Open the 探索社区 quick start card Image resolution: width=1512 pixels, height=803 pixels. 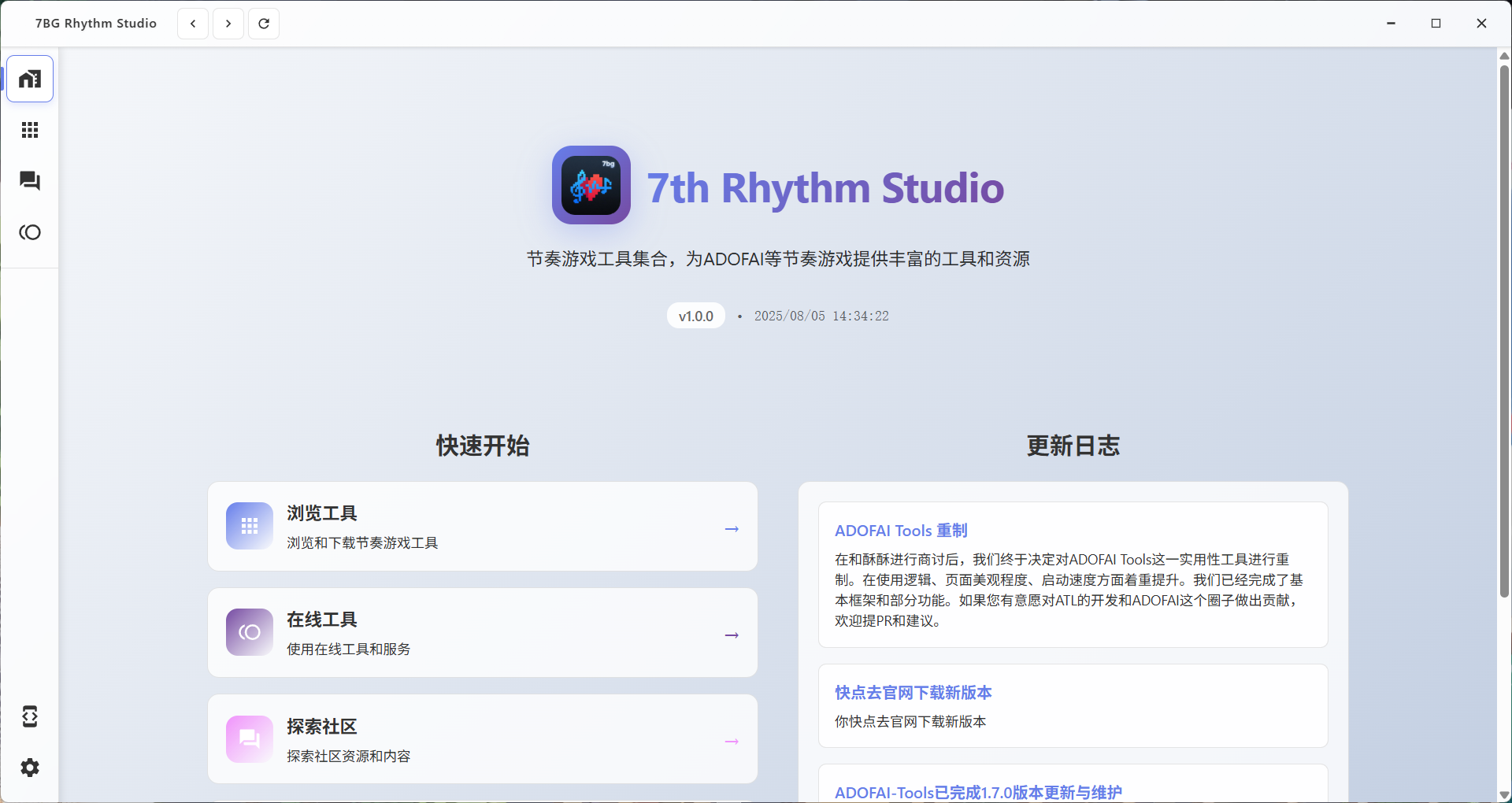click(482, 739)
